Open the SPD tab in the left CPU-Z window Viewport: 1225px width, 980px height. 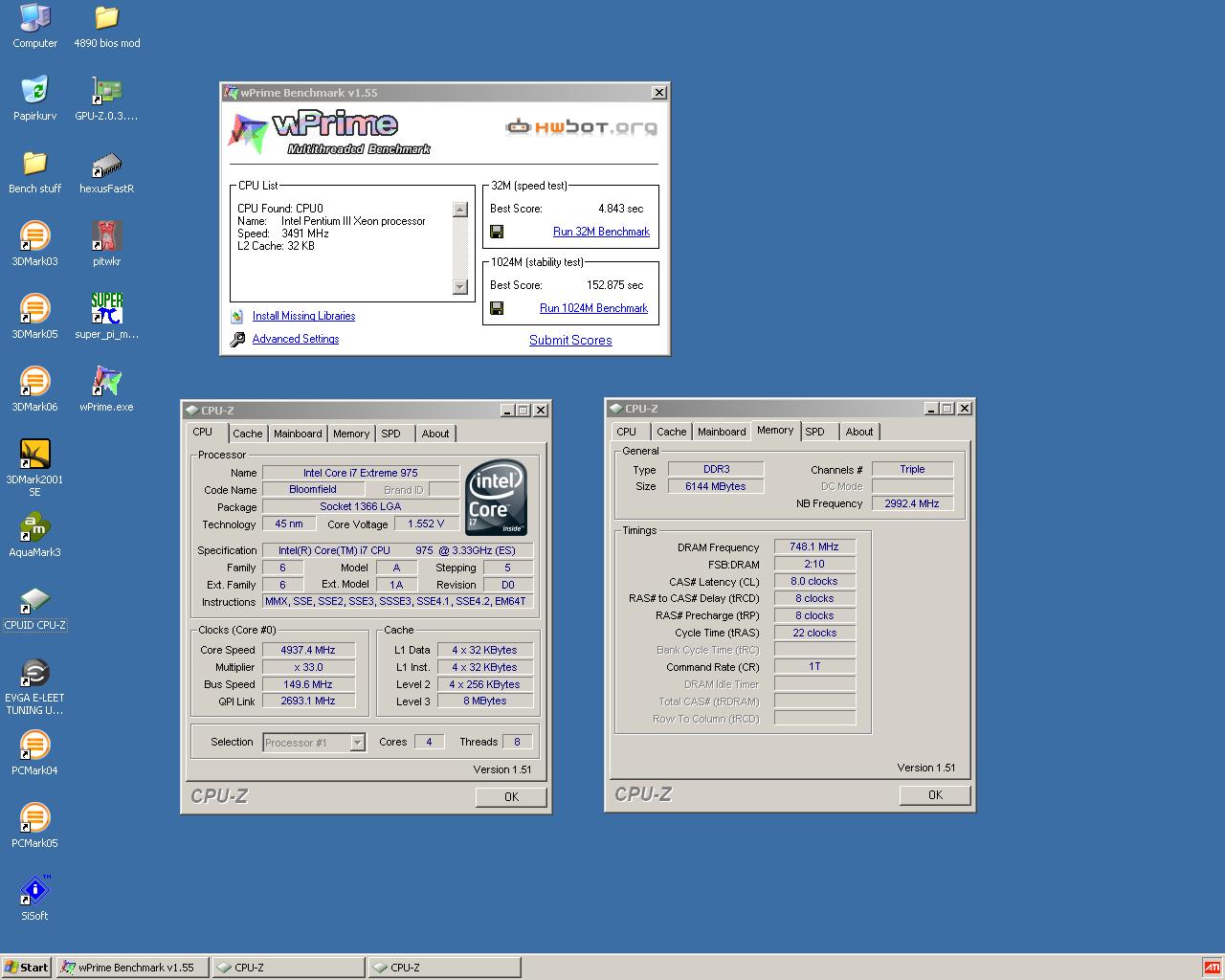click(390, 434)
